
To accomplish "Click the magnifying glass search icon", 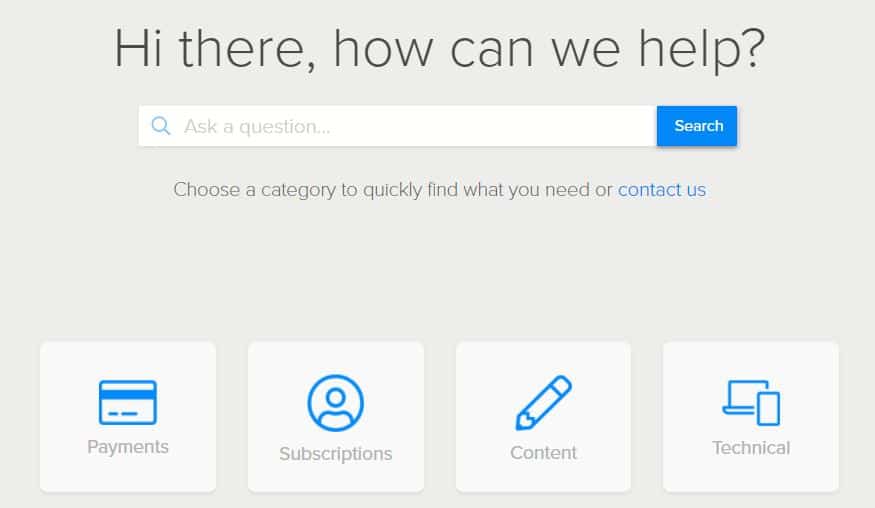I will click(x=160, y=126).
